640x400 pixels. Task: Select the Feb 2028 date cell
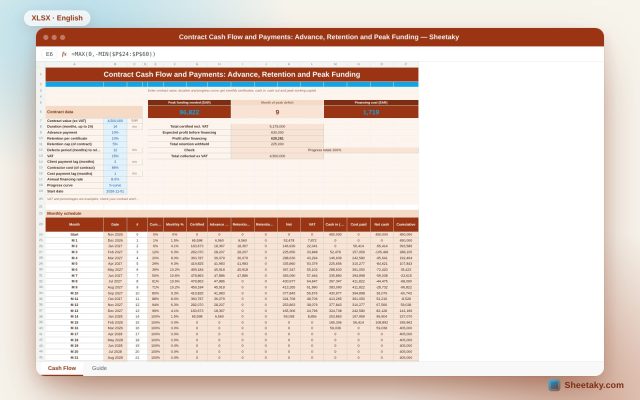point(115,322)
